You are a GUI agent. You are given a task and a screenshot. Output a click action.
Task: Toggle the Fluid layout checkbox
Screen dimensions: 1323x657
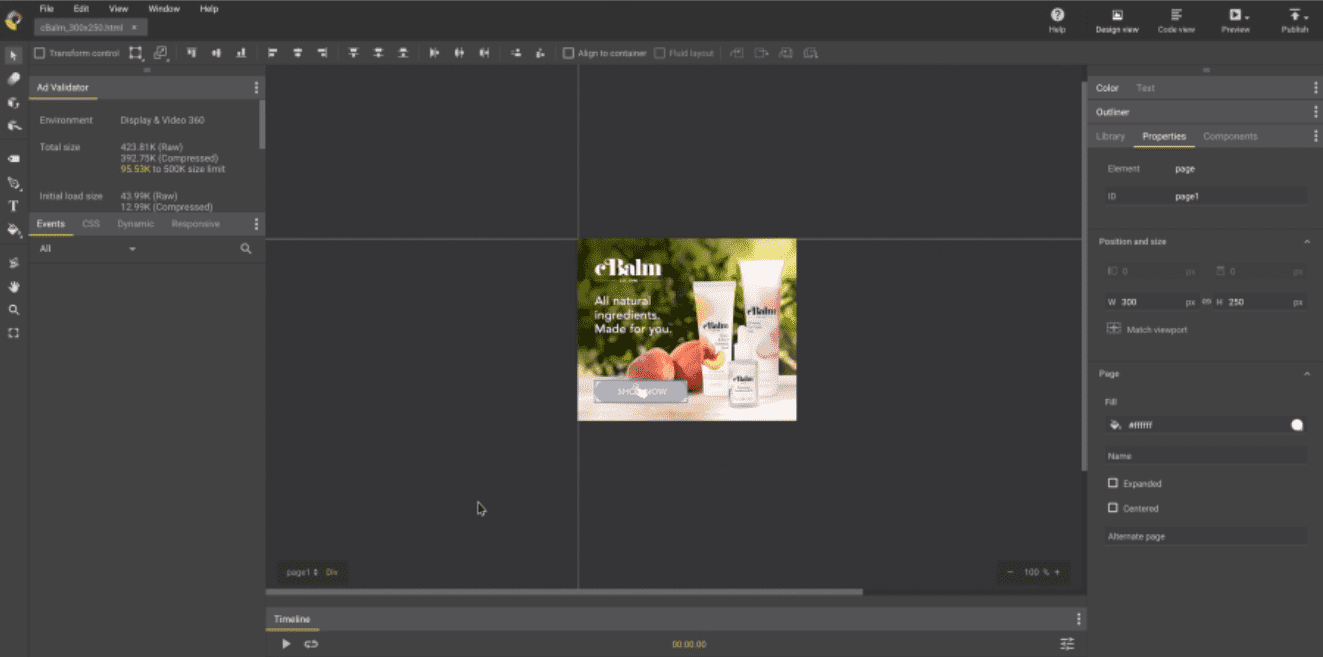pos(660,53)
